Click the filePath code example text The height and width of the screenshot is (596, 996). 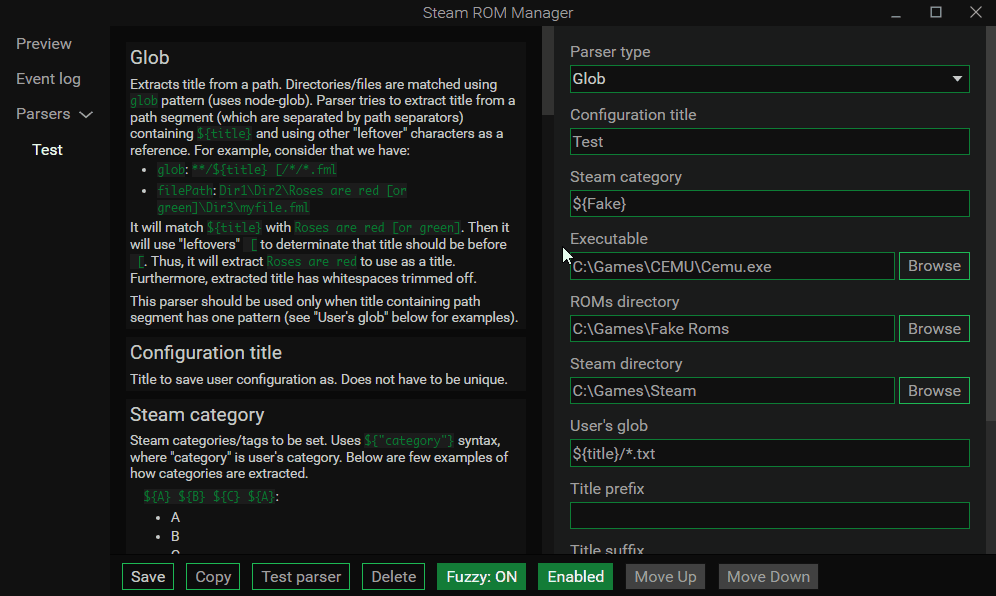pyautogui.click(x=282, y=199)
